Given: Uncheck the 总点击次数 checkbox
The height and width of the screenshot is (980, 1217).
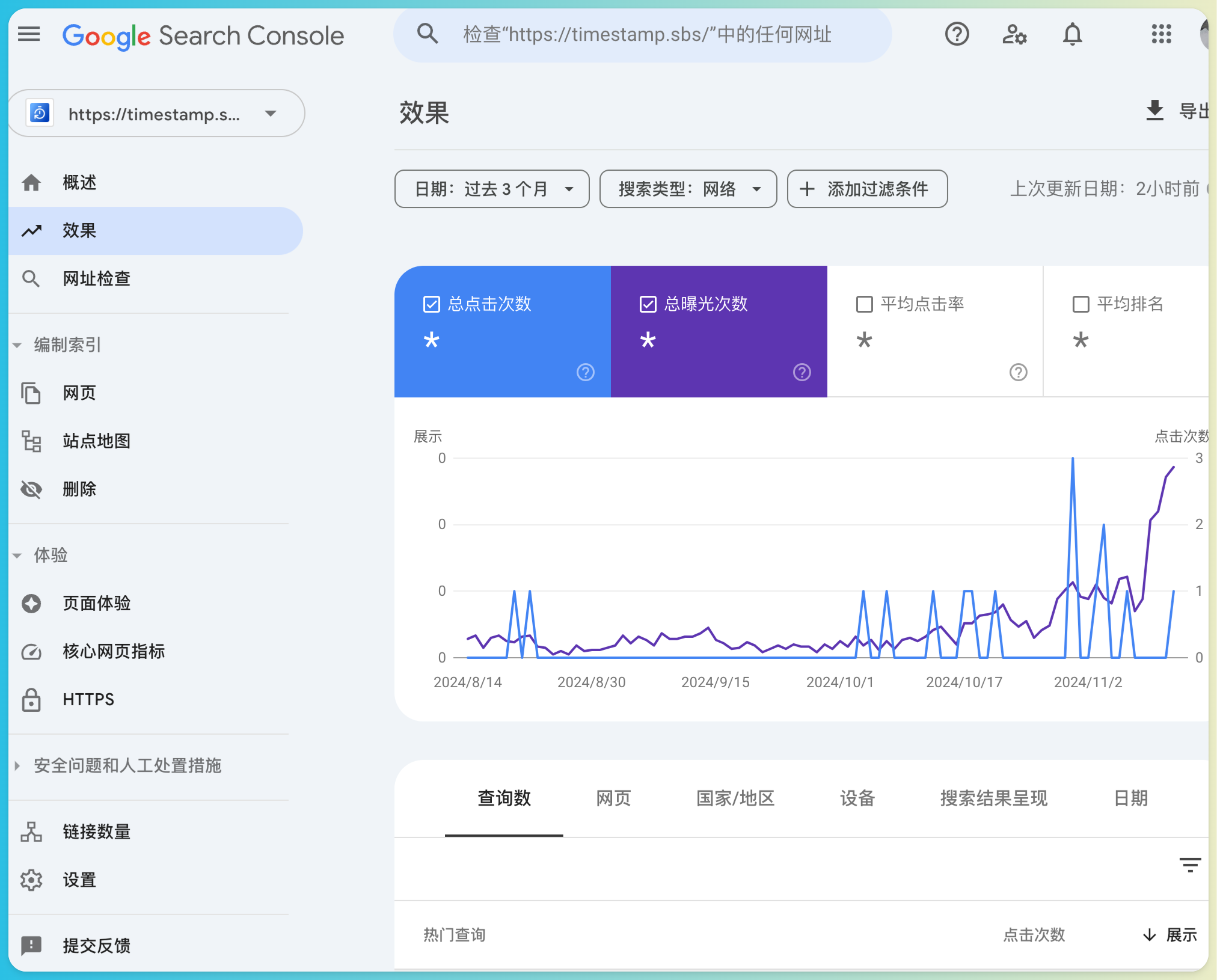Looking at the screenshot, I should pos(432,304).
